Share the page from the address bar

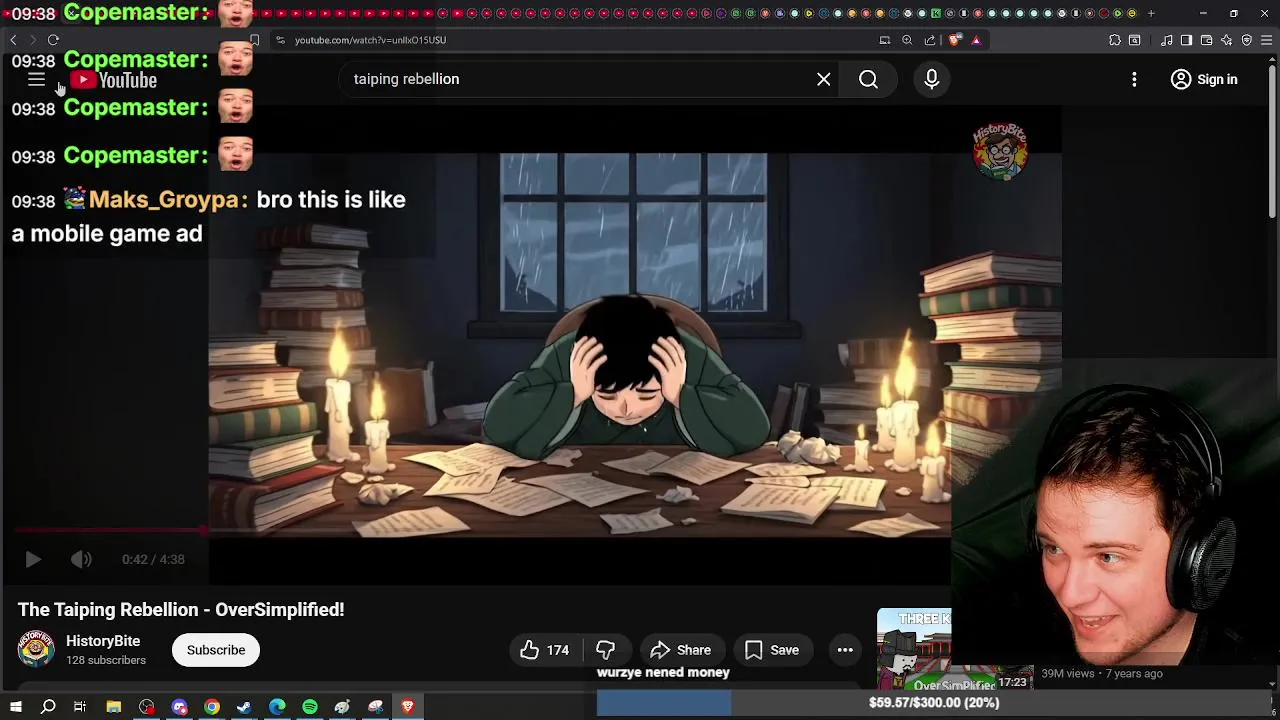[x=930, y=40]
